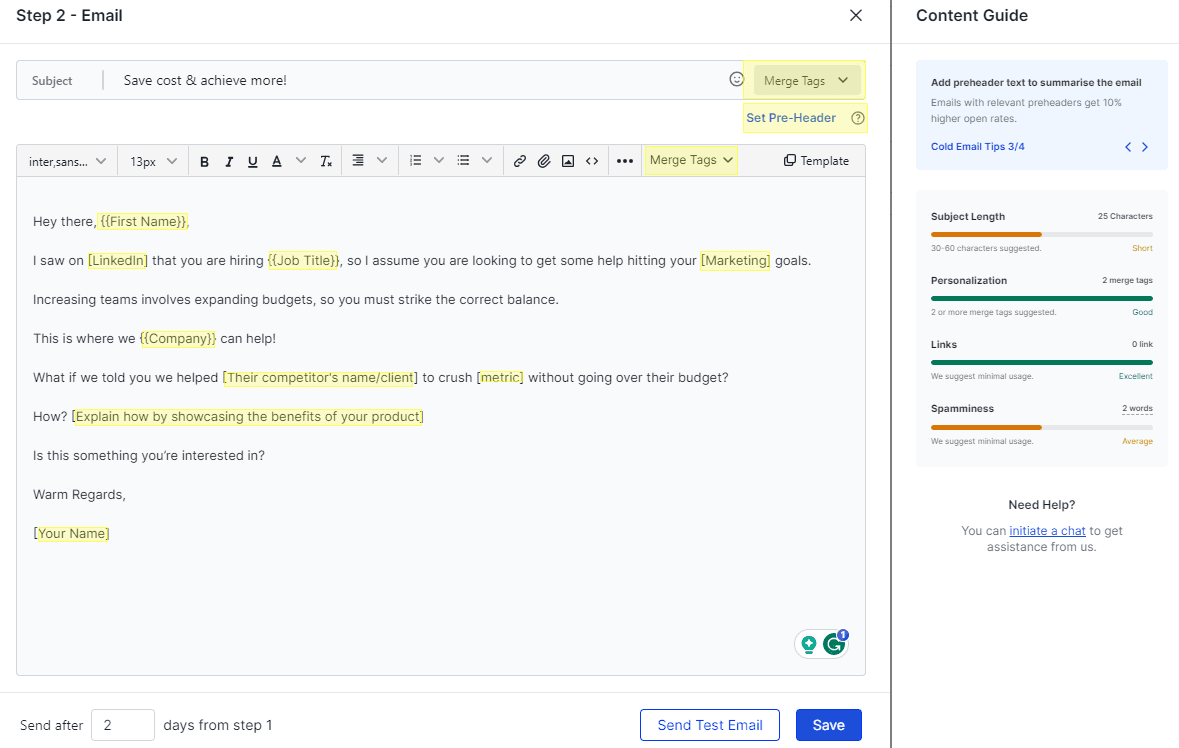Open the Merge Tags dropdown above the subject

(x=807, y=79)
